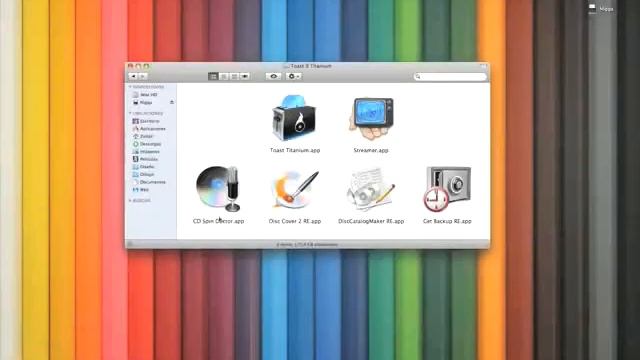640x360 pixels.
Task: Click the Toast 9 Titanium window title
Action: (311, 66)
